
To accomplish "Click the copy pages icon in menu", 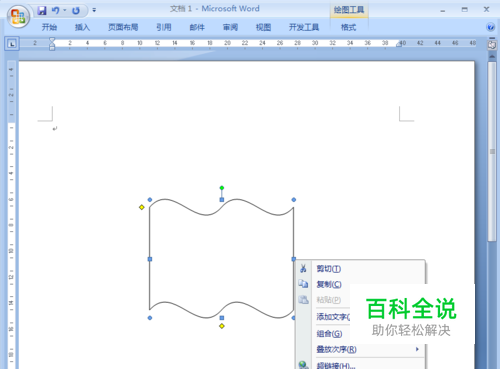I will click(303, 284).
